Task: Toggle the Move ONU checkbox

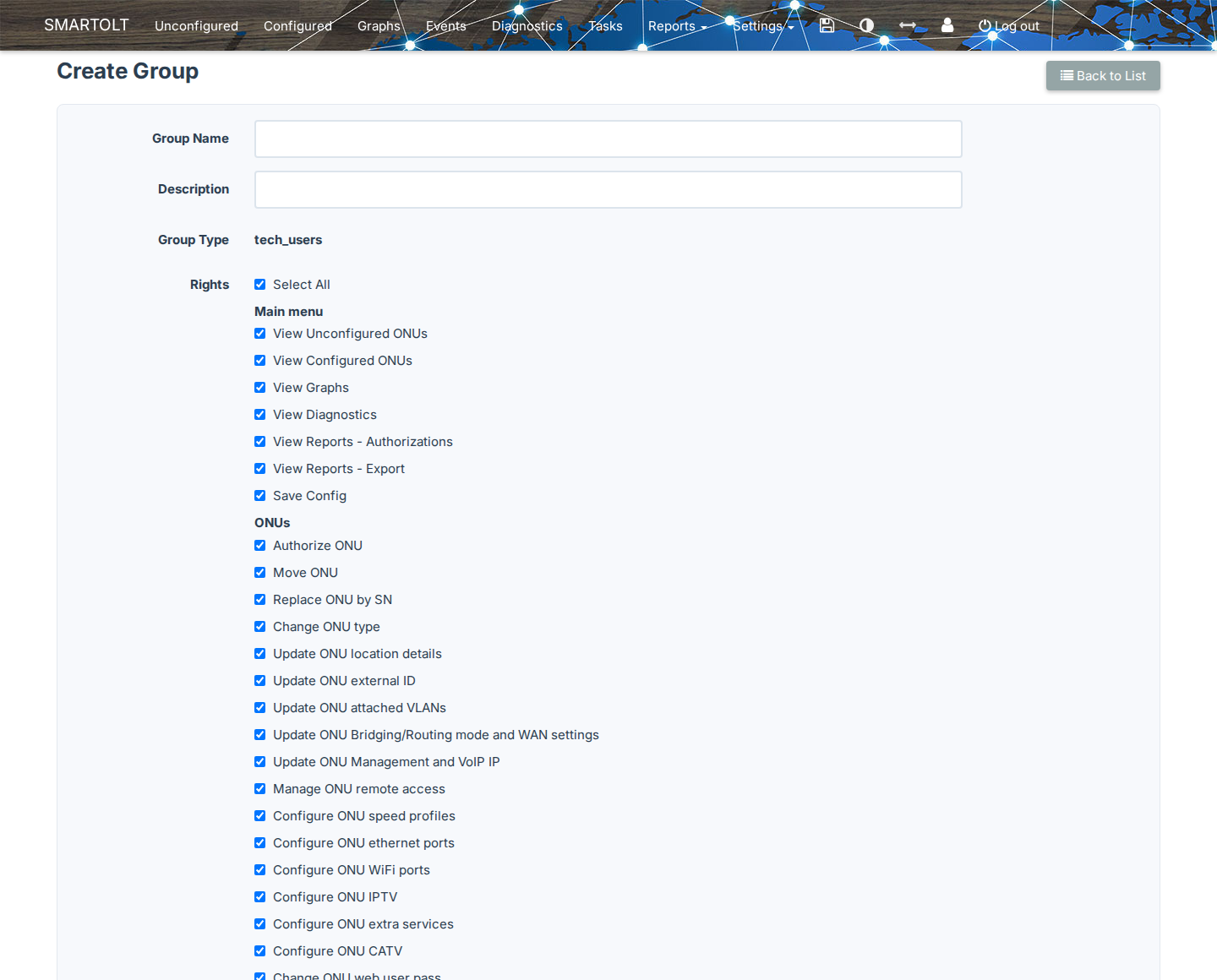Action: click(260, 573)
